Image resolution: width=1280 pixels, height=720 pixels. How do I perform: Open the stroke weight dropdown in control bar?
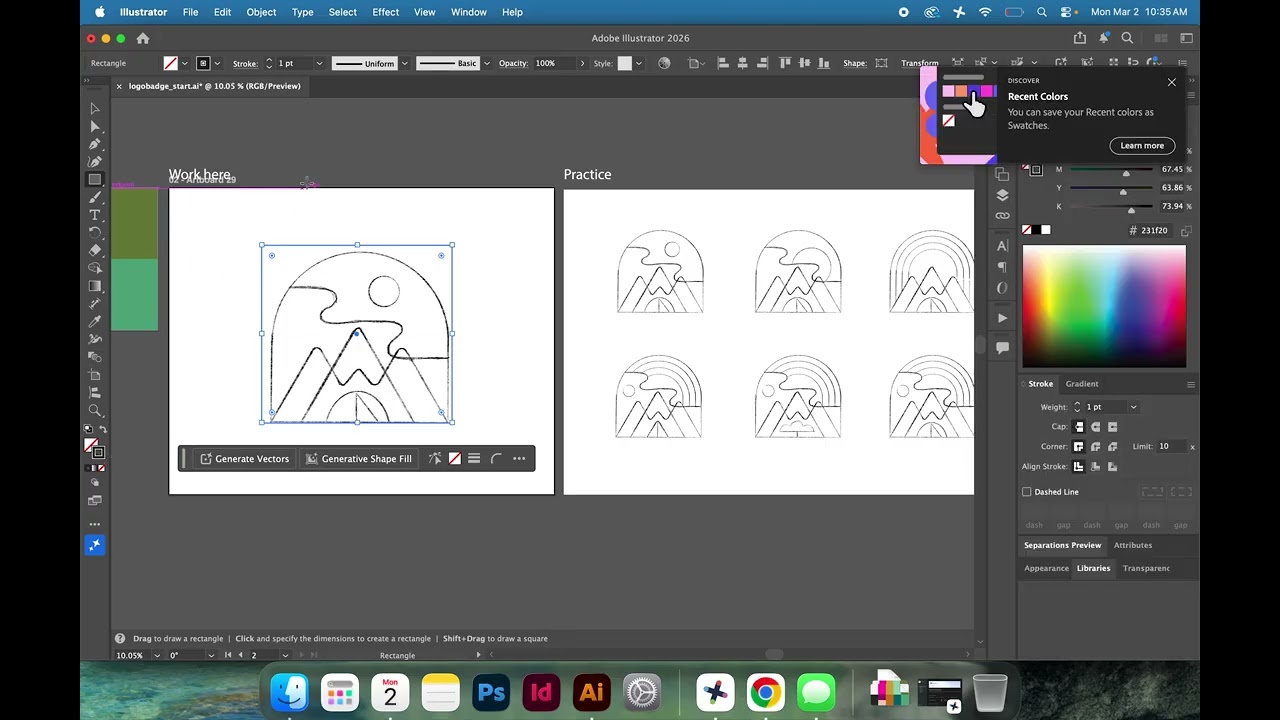(x=319, y=64)
